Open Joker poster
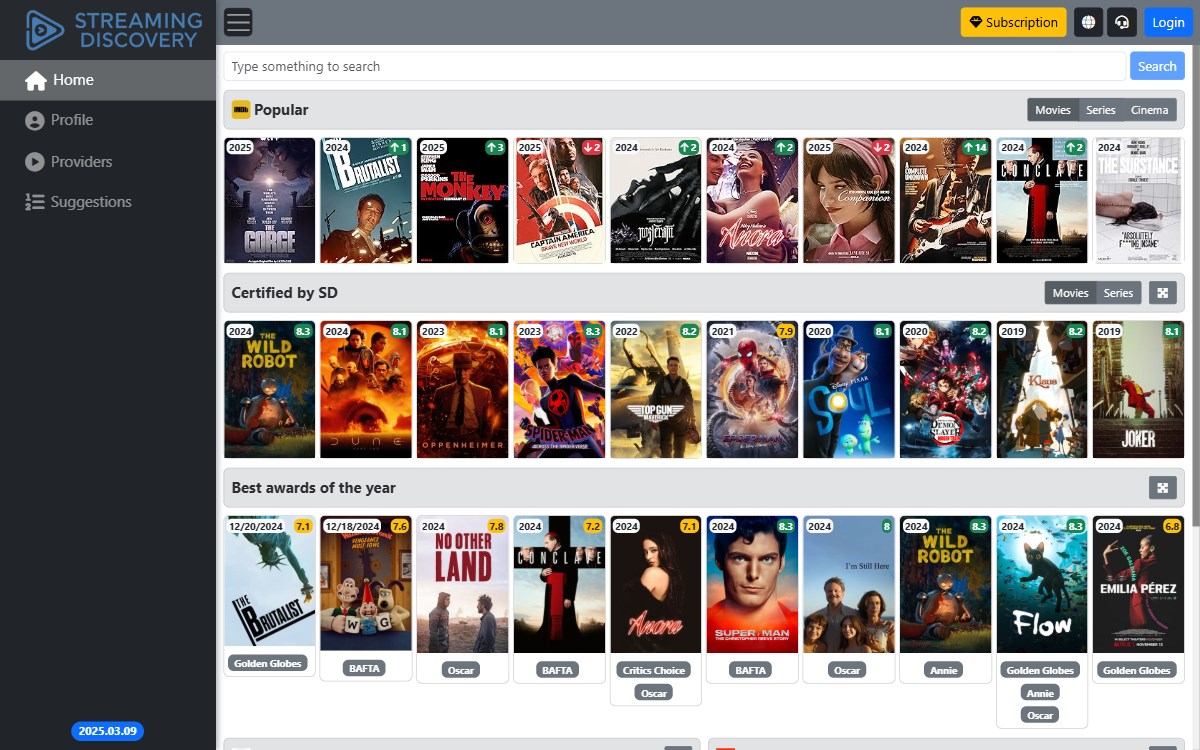Screen dimensions: 1200x750 (1138, 390)
